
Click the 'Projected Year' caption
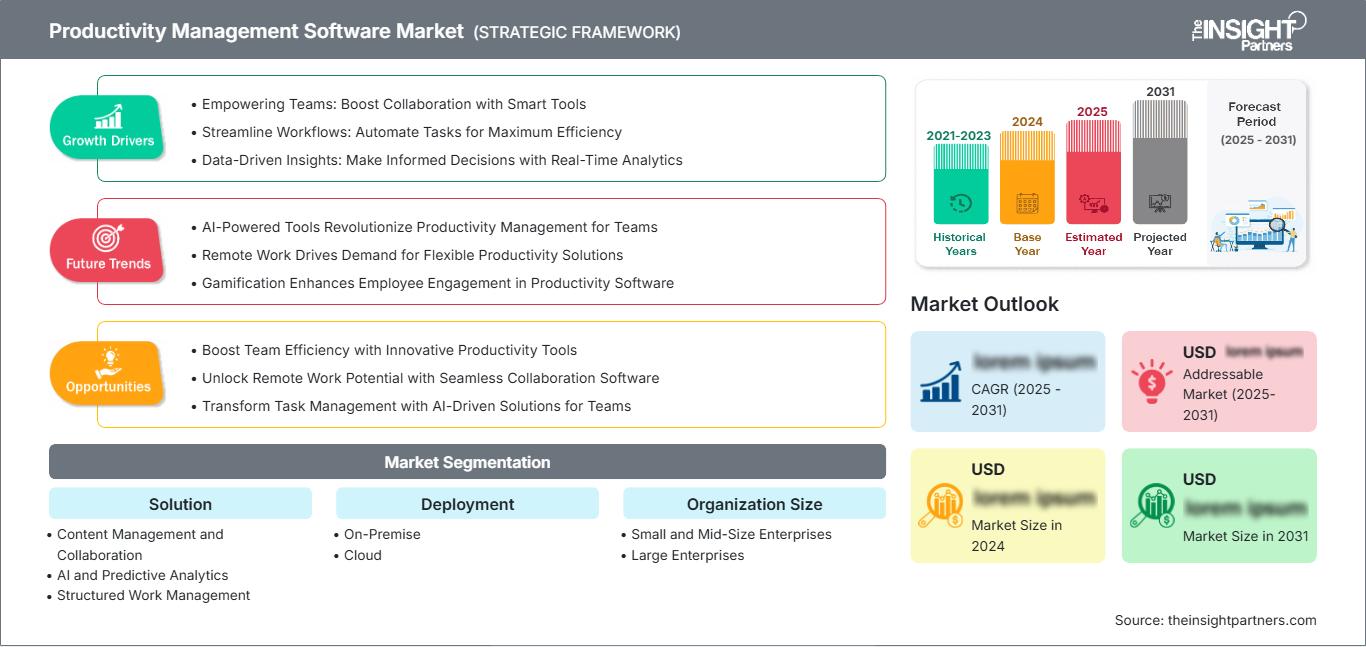click(1160, 244)
